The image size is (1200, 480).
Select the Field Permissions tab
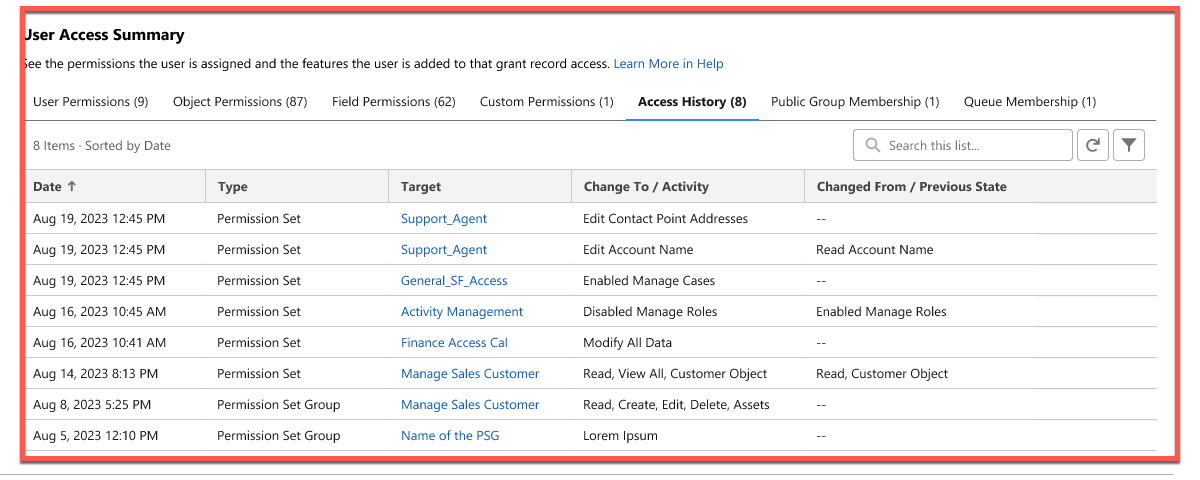pos(394,102)
